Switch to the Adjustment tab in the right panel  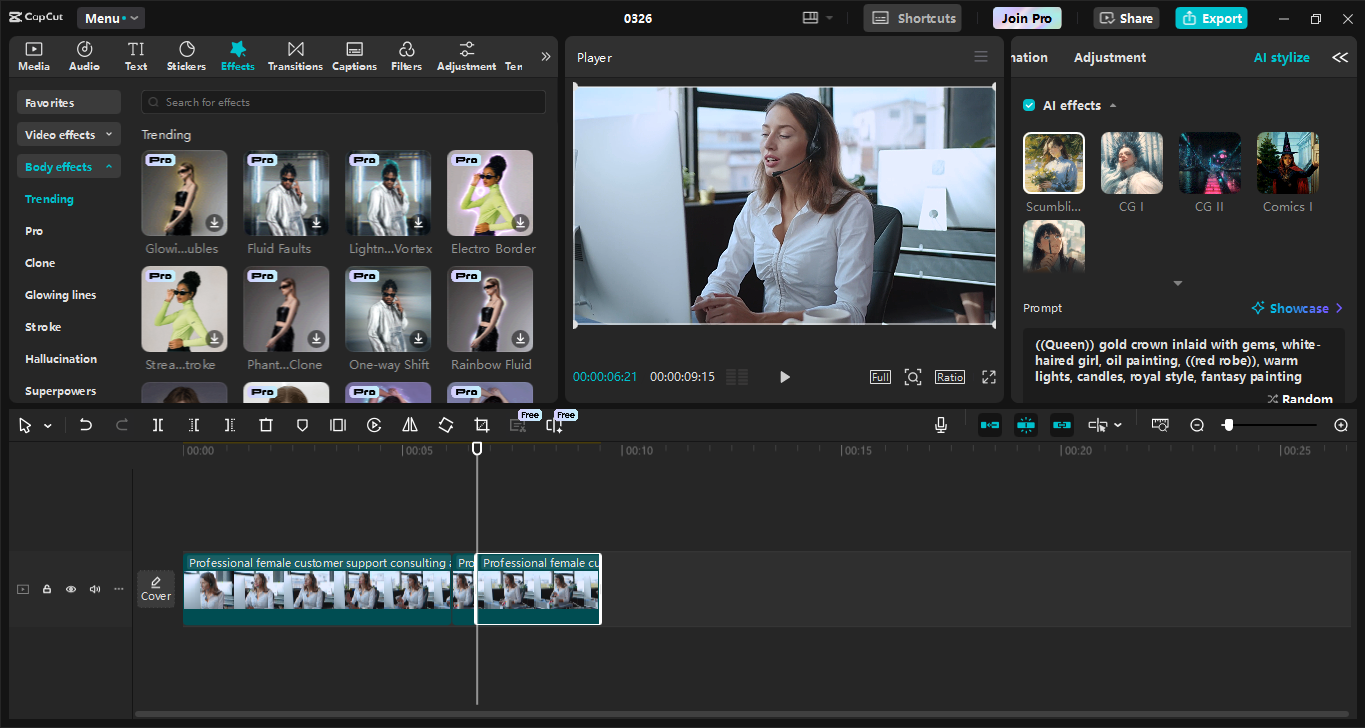(x=1109, y=57)
